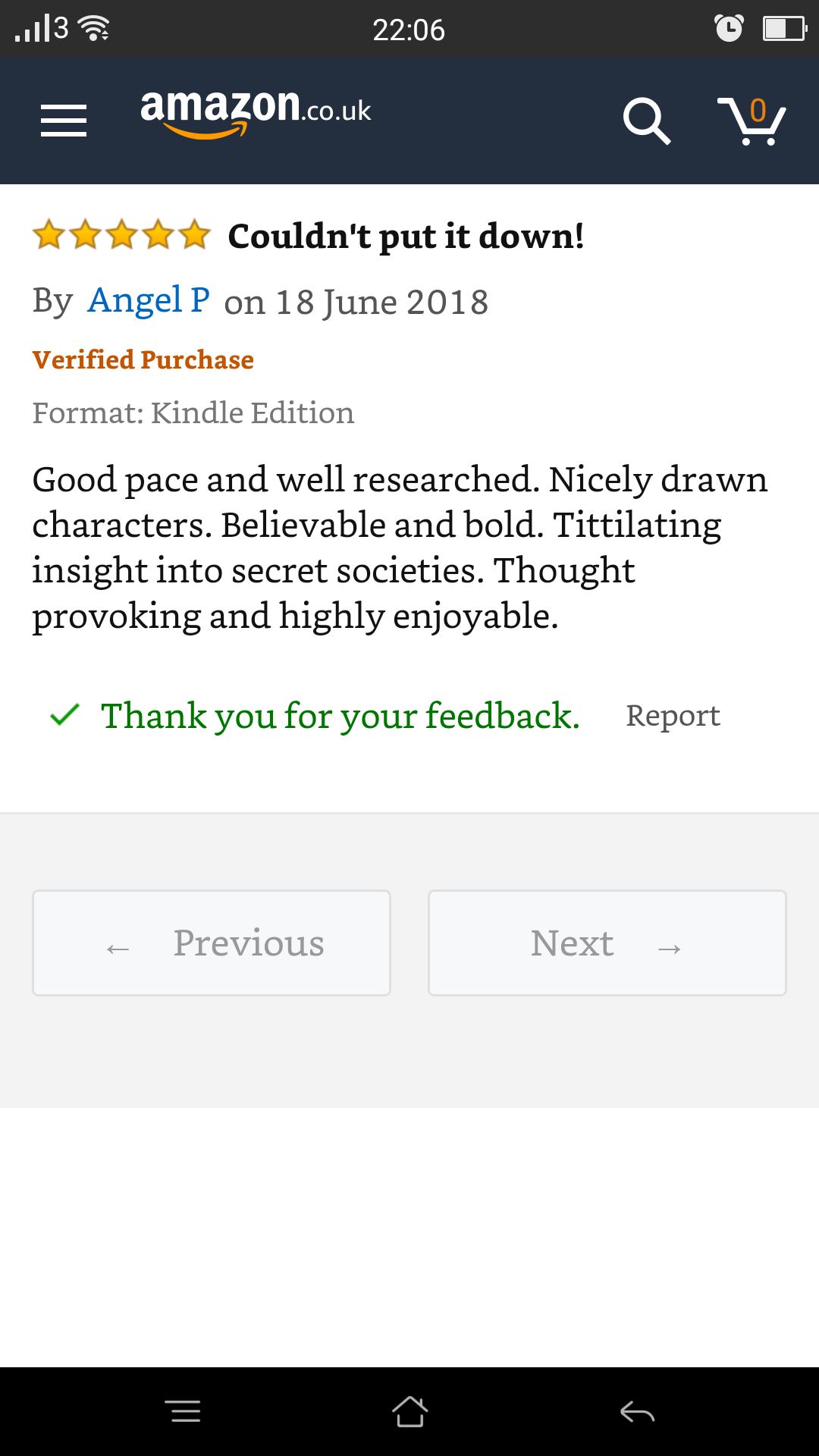Tap the battery indicator icon
This screenshot has width=819, height=1456.
[x=783, y=29]
